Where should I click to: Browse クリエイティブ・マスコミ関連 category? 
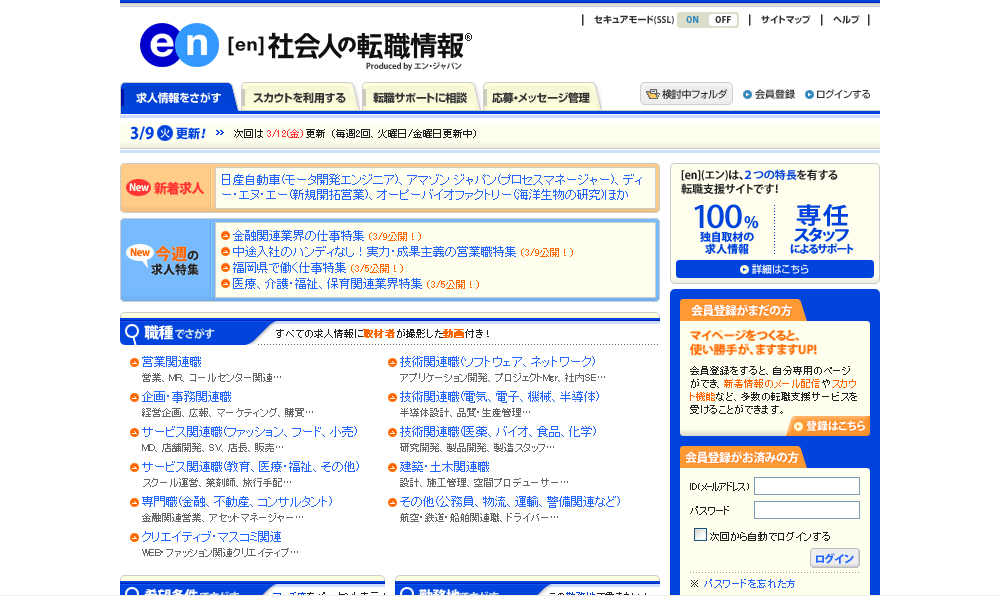pos(211,537)
